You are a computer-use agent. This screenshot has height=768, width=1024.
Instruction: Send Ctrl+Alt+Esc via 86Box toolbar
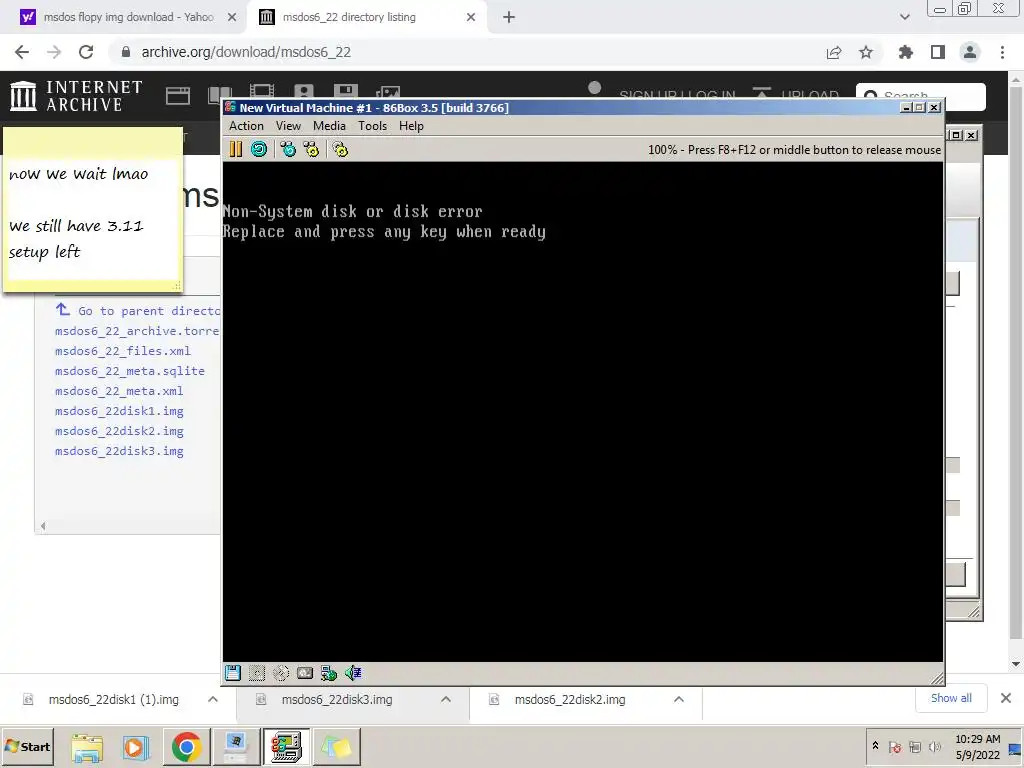pos(311,150)
